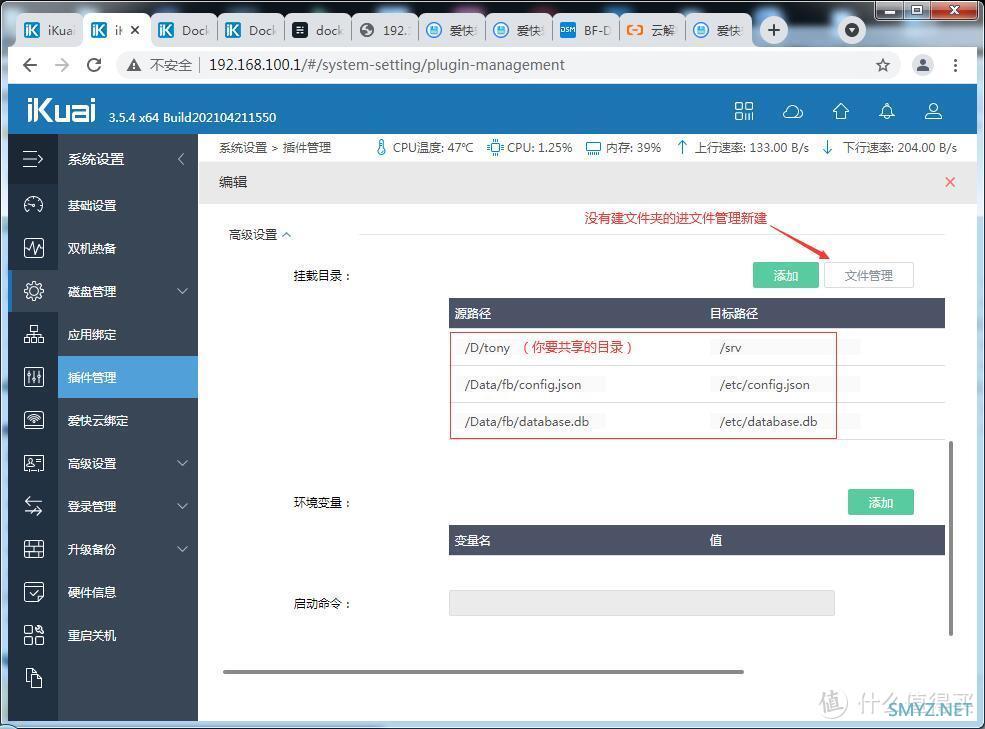Open 文件管理 button
The image size is (985, 729).
[868, 275]
